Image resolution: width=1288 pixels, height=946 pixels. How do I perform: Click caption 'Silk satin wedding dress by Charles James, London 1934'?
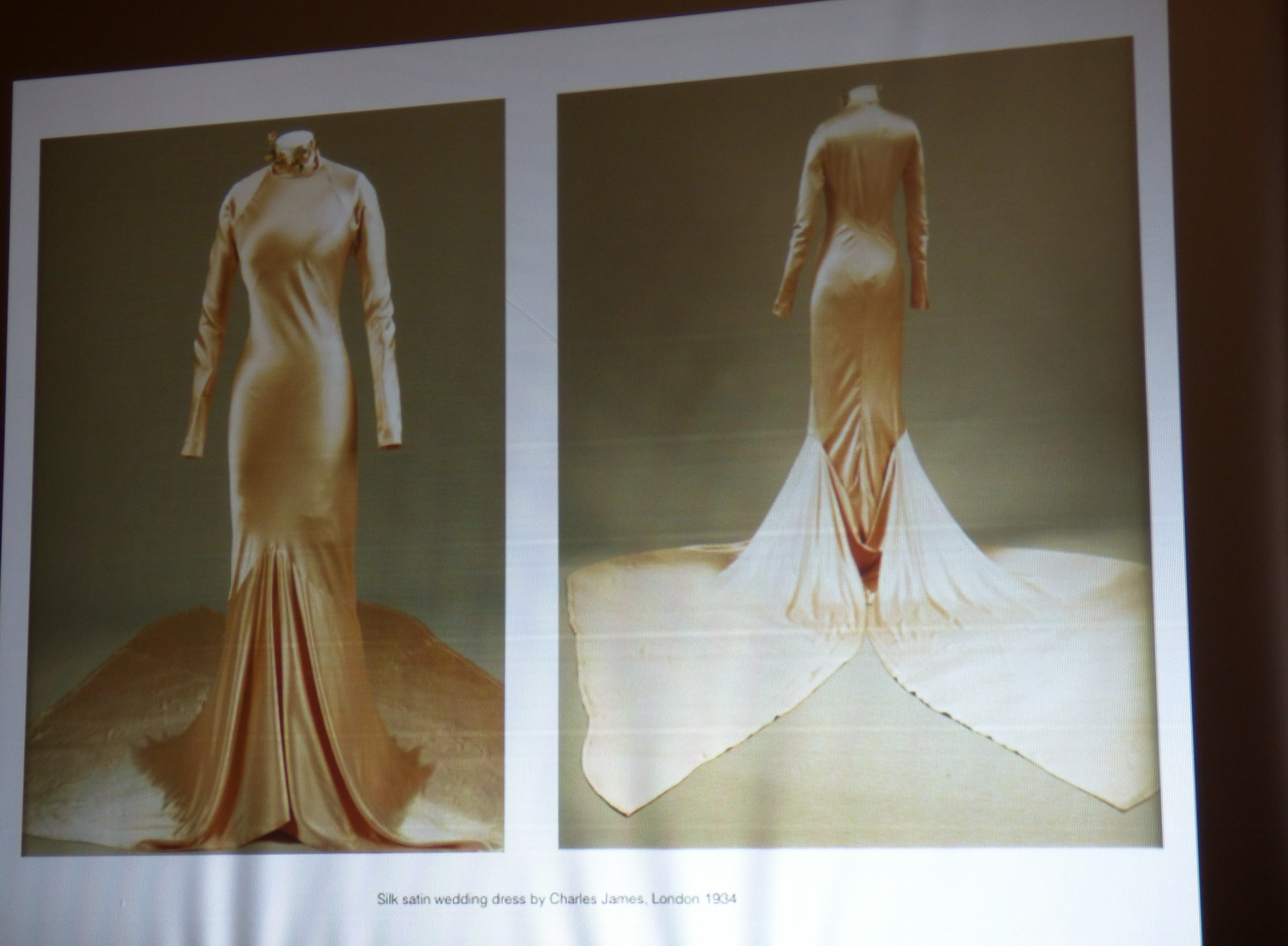pyautogui.click(x=556, y=900)
